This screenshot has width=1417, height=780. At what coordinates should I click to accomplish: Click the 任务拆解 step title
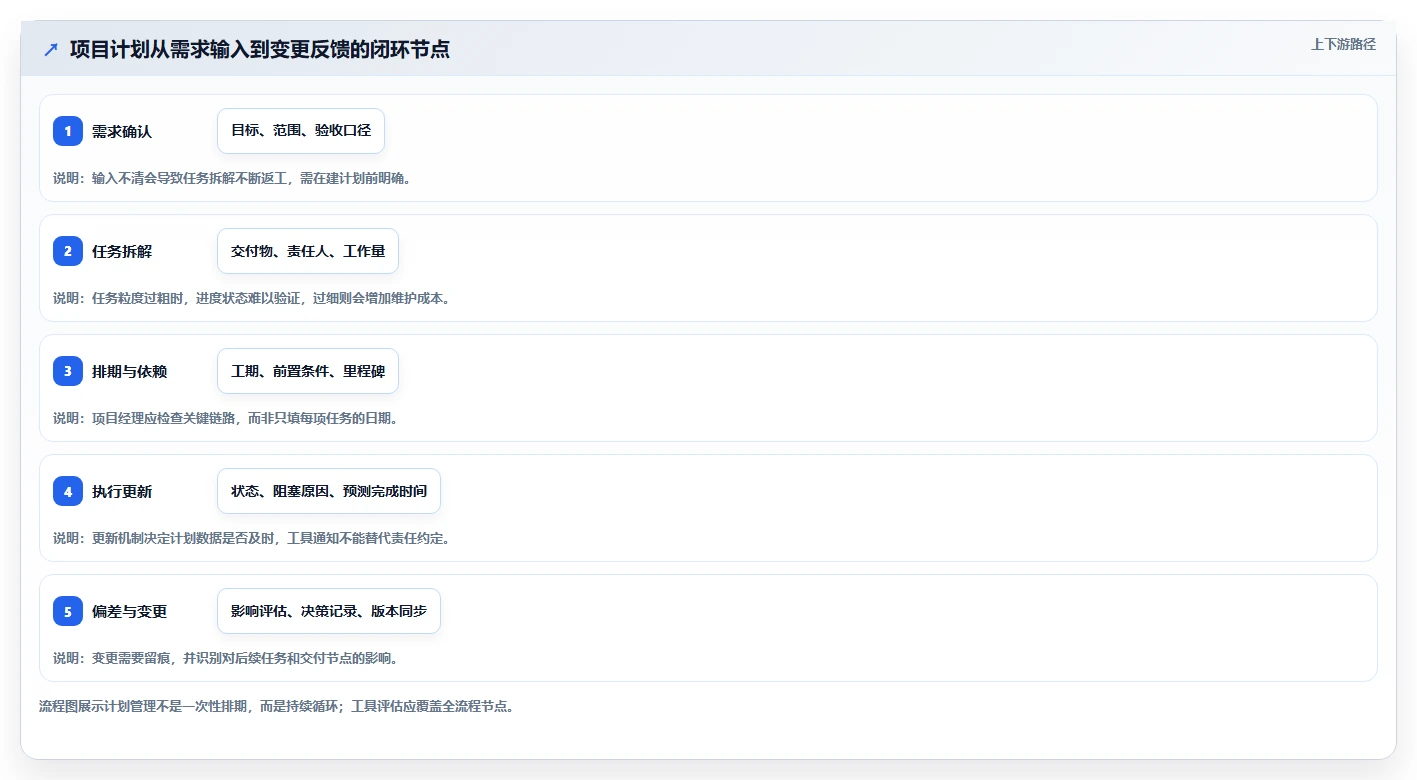coord(122,251)
